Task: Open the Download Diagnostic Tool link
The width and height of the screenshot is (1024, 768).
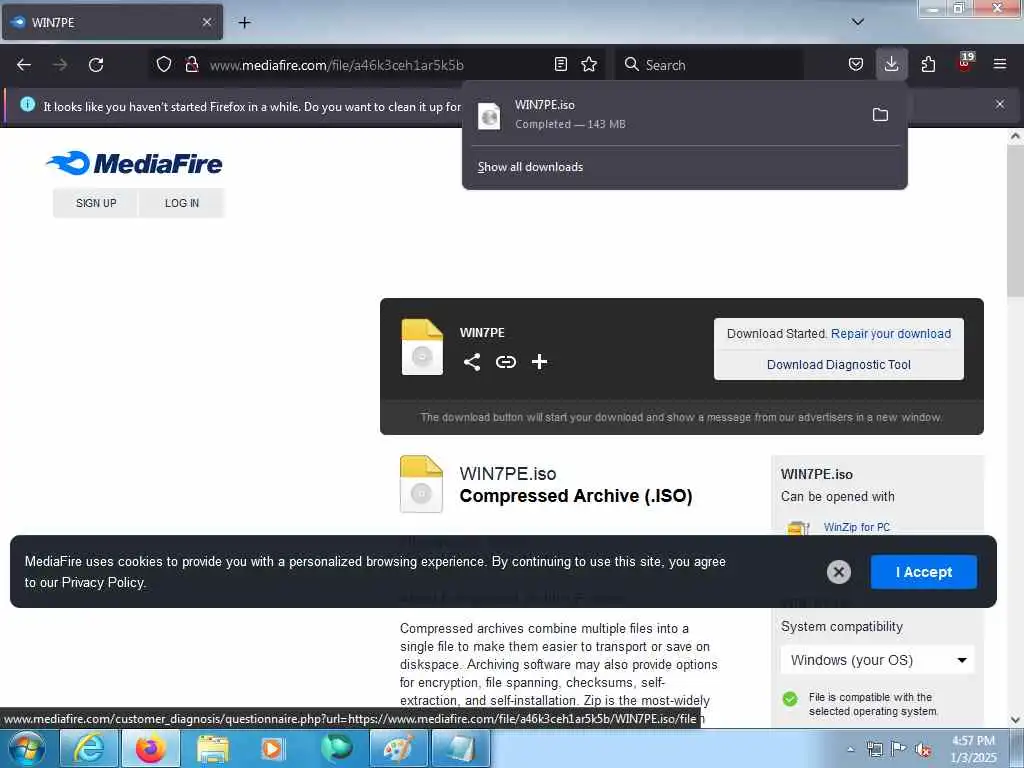Action: point(839,364)
